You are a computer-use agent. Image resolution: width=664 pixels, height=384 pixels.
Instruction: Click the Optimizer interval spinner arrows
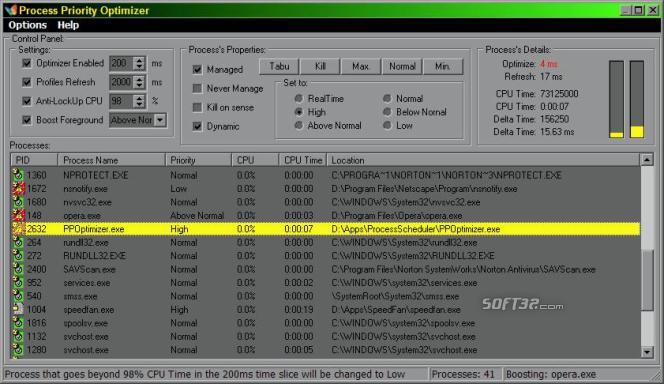pos(139,64)
